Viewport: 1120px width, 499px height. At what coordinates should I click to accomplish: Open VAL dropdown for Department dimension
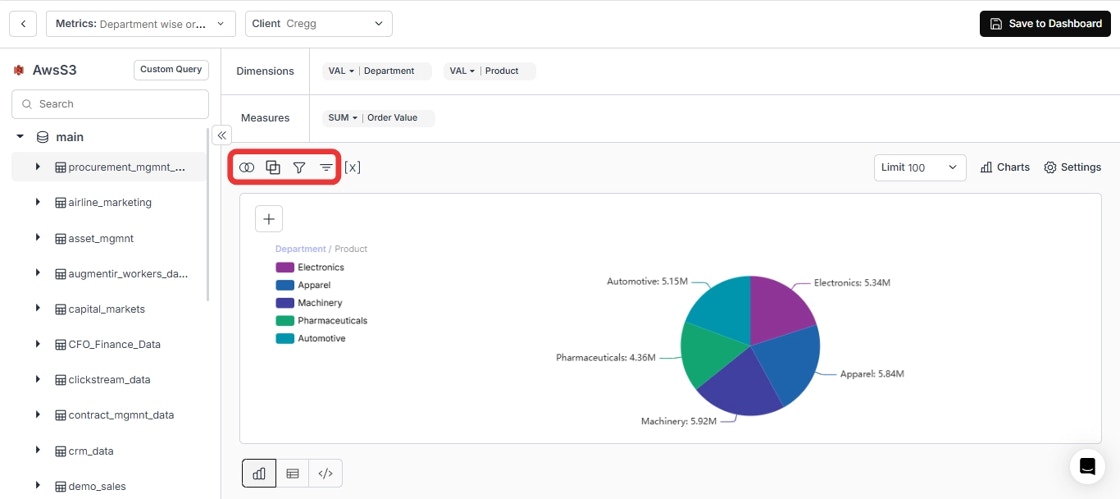[x=341, y=71]
